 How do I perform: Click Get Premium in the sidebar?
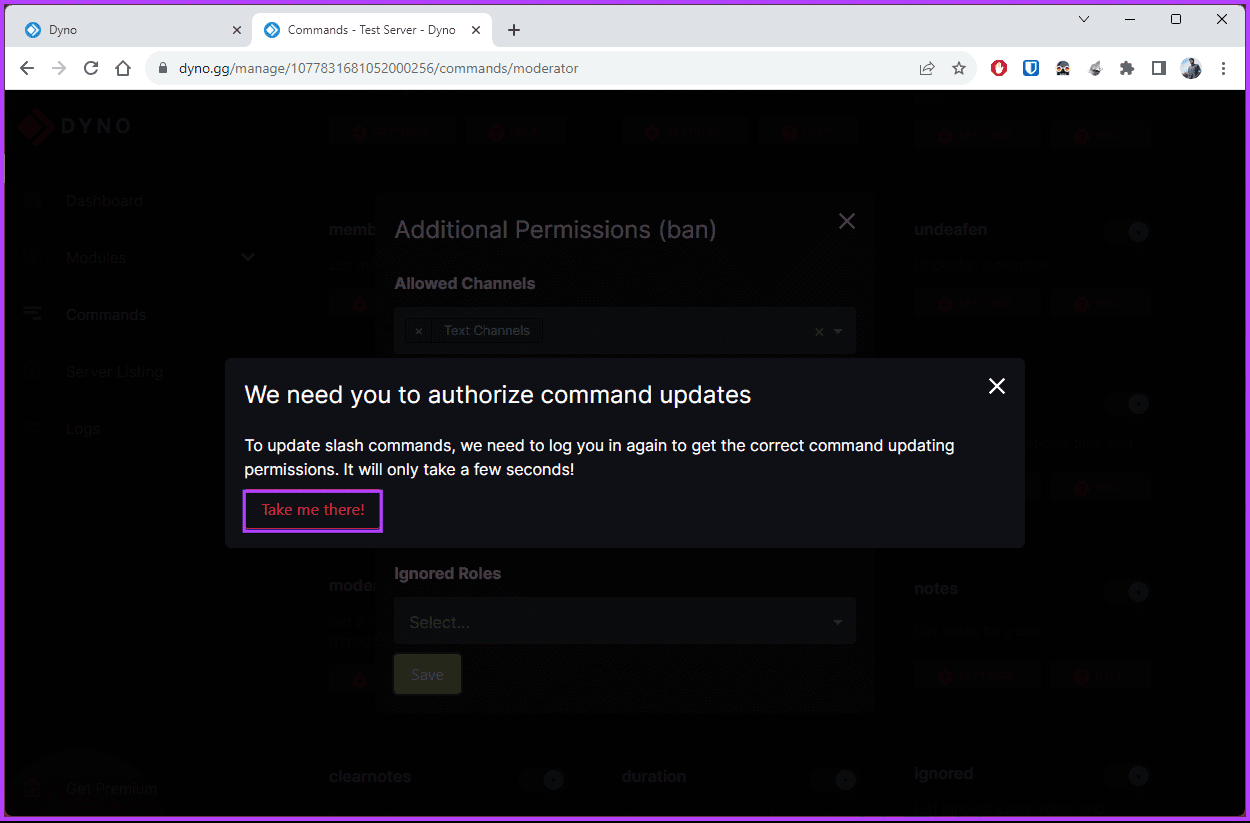click(x=111, y=789)
